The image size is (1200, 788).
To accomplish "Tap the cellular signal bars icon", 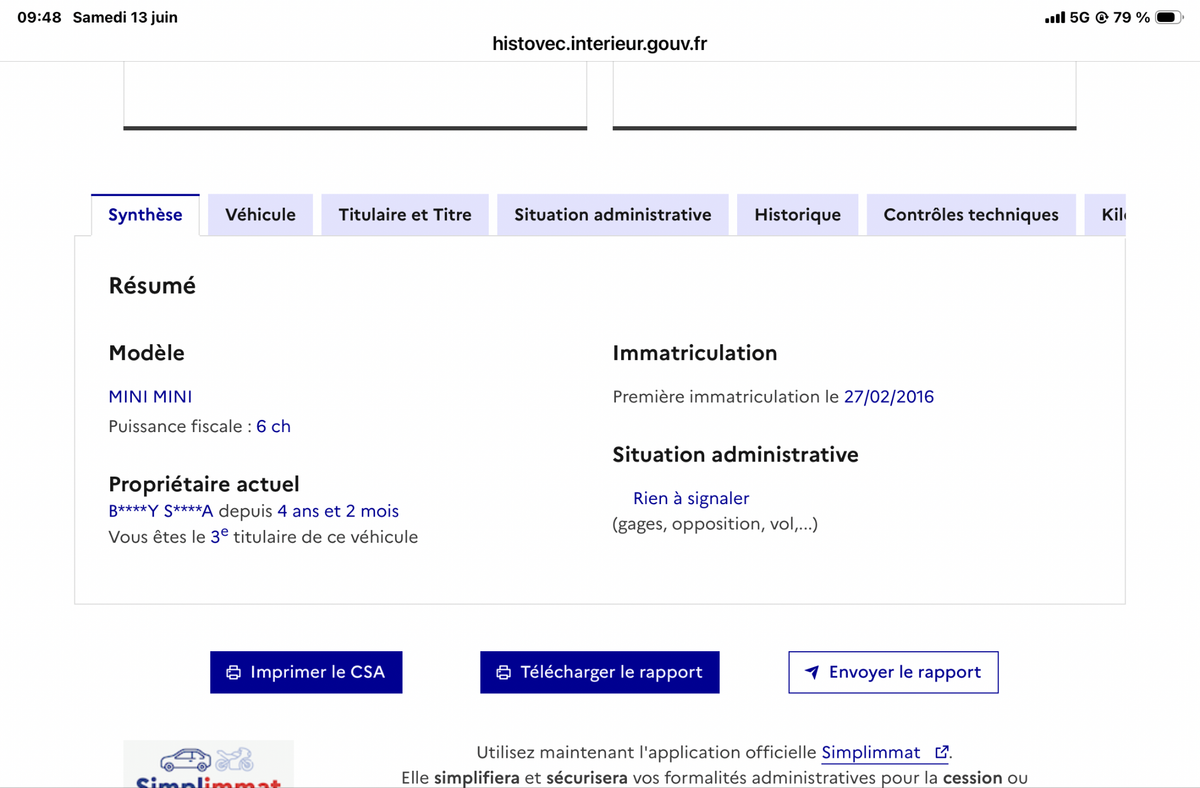I will coord(1054,18).
